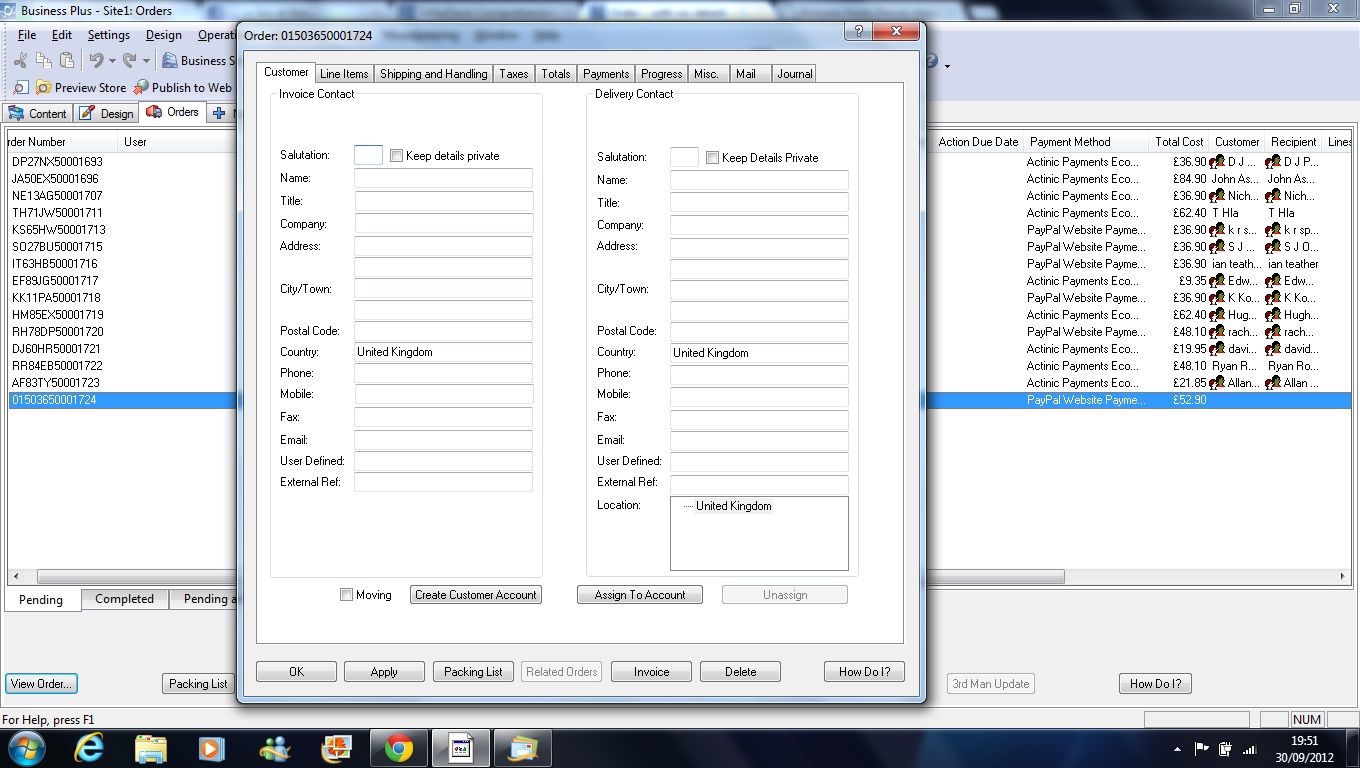Click the magnifier page preview icon
Screen dimensions: 1360x768
click(20, 88)
